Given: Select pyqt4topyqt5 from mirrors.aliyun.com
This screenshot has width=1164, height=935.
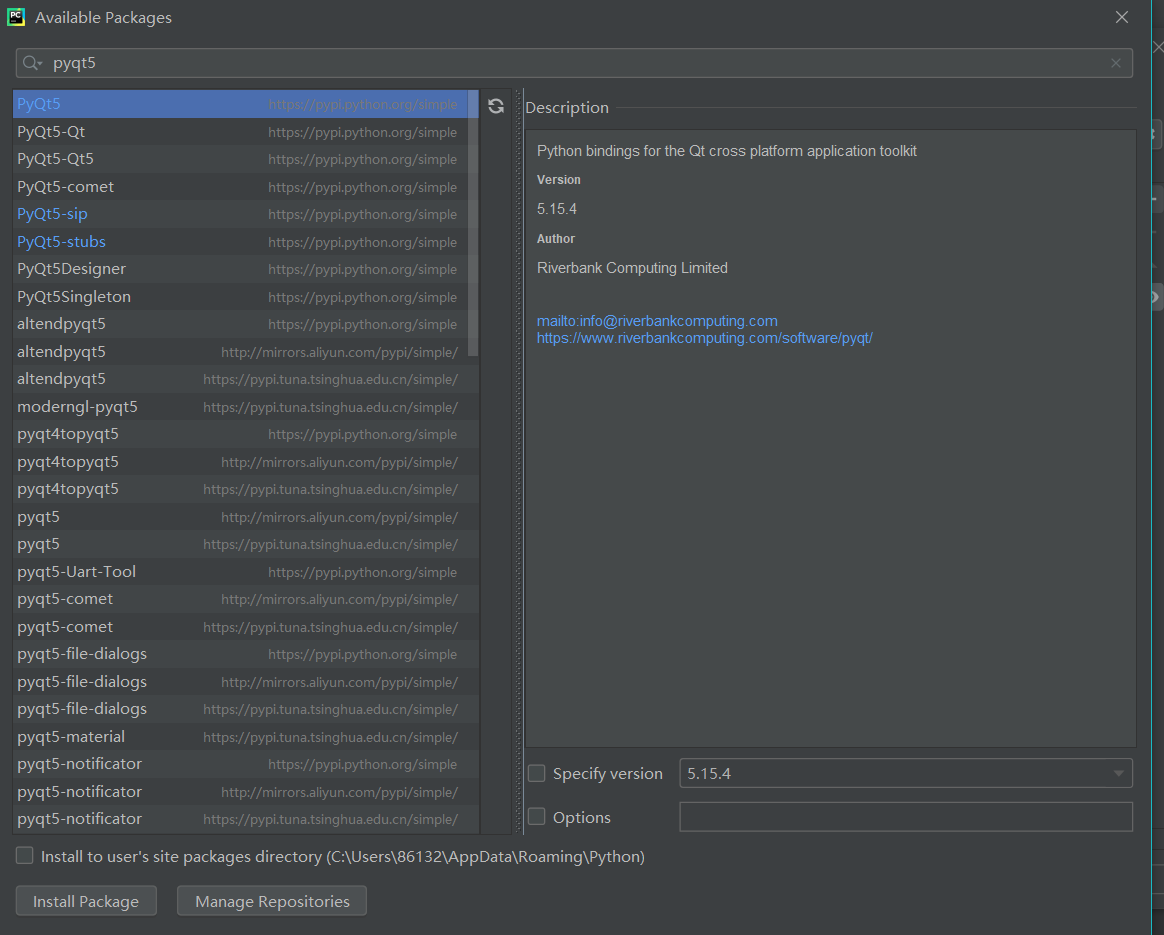Looking at the screenshot, I should pyautogui.click(x=246, y=462).
